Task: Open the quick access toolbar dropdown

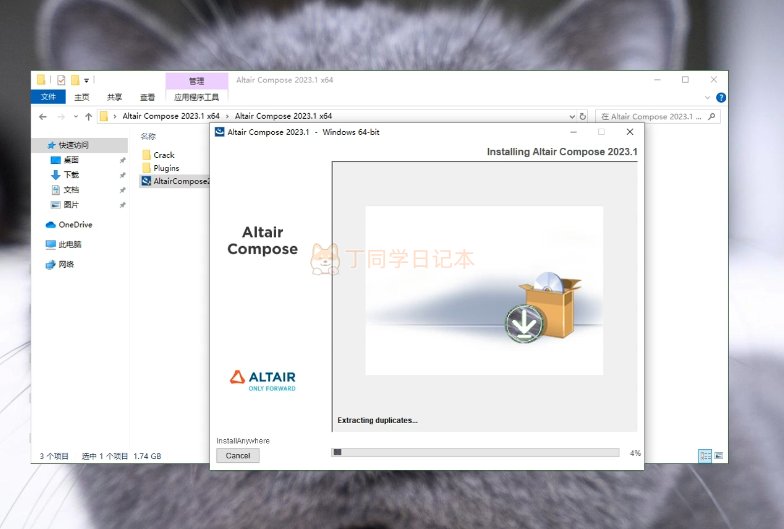Action: point(86,80)
